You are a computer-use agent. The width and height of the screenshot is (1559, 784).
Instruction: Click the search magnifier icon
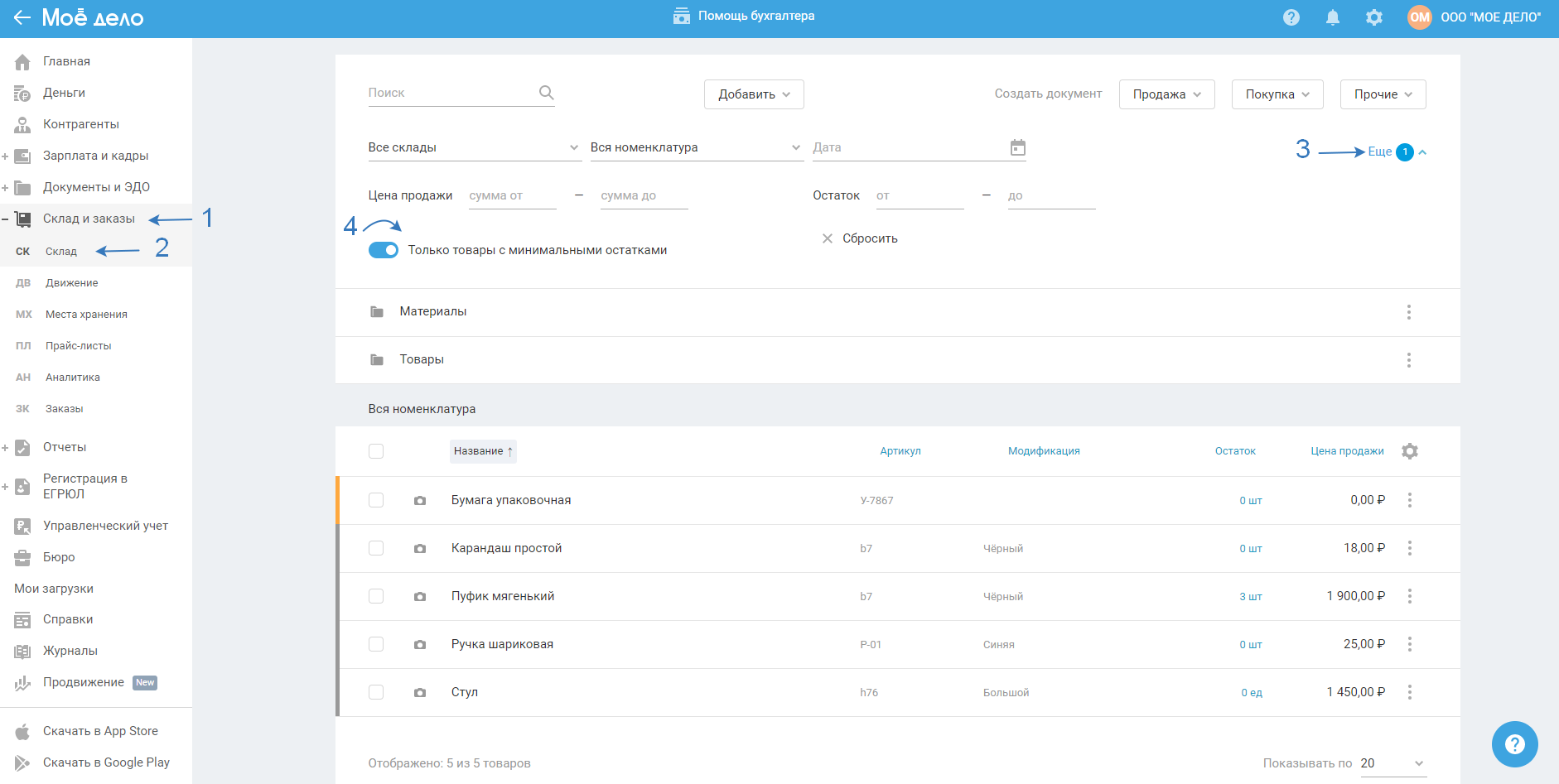546,93
